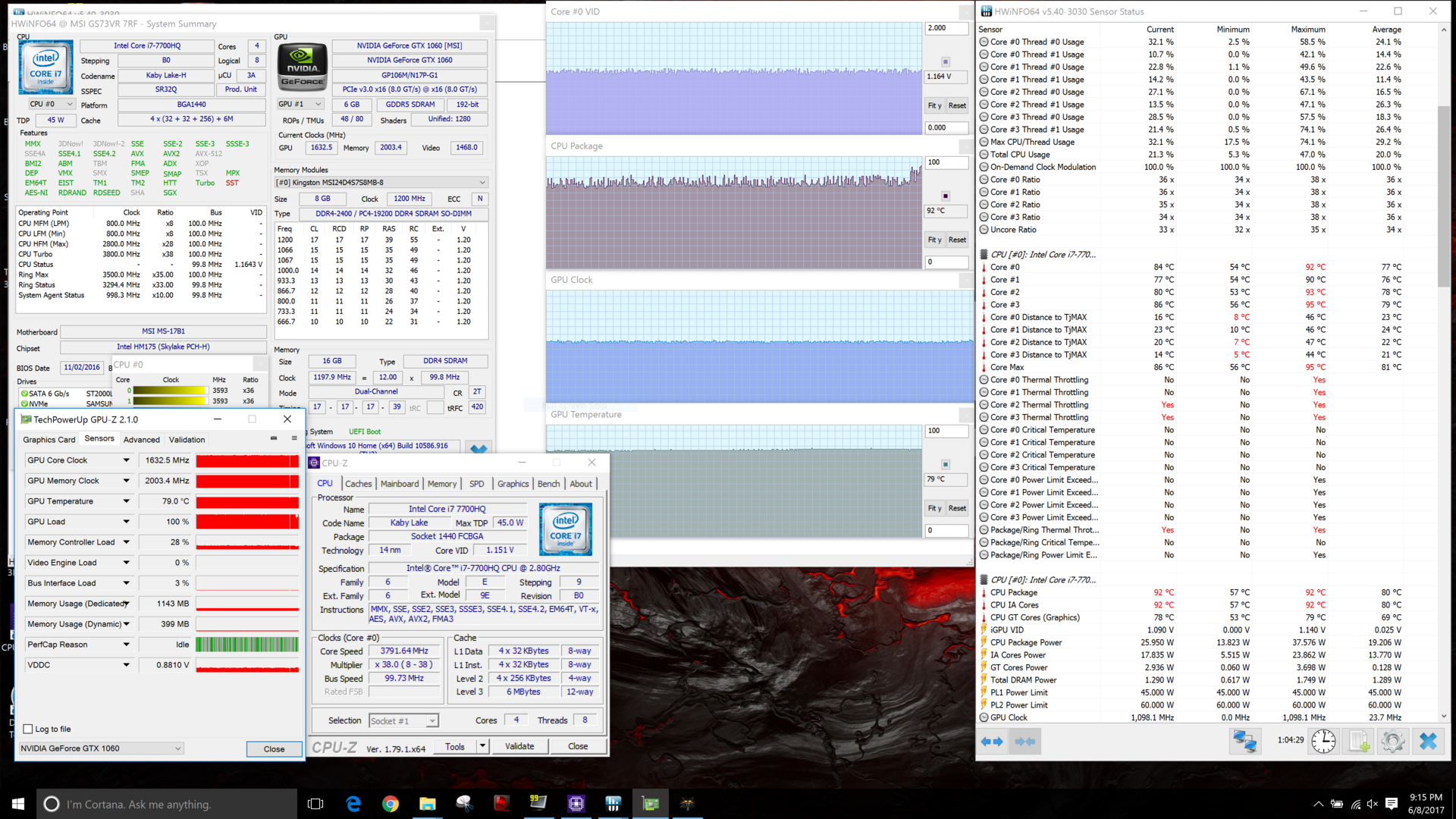1456x819 pixels.
Task: Open Bench tab in CPU-Z
Action: (x=548, y=484)
